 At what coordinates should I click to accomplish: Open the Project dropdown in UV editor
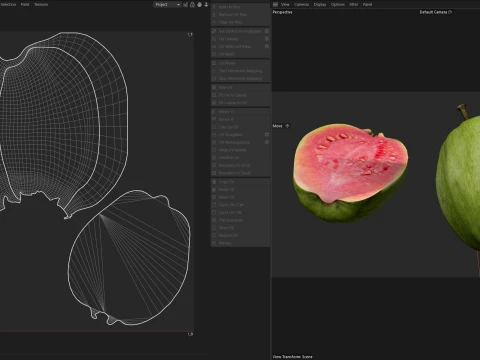tap(167, 5)
